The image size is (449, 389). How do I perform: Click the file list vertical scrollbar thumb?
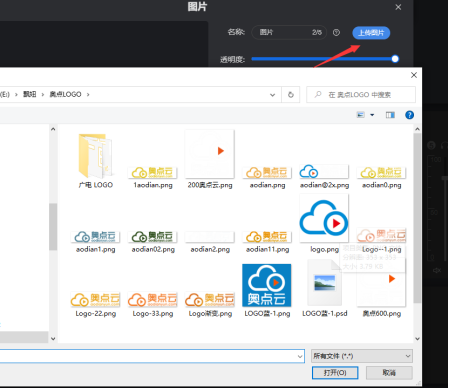point(417,218)
